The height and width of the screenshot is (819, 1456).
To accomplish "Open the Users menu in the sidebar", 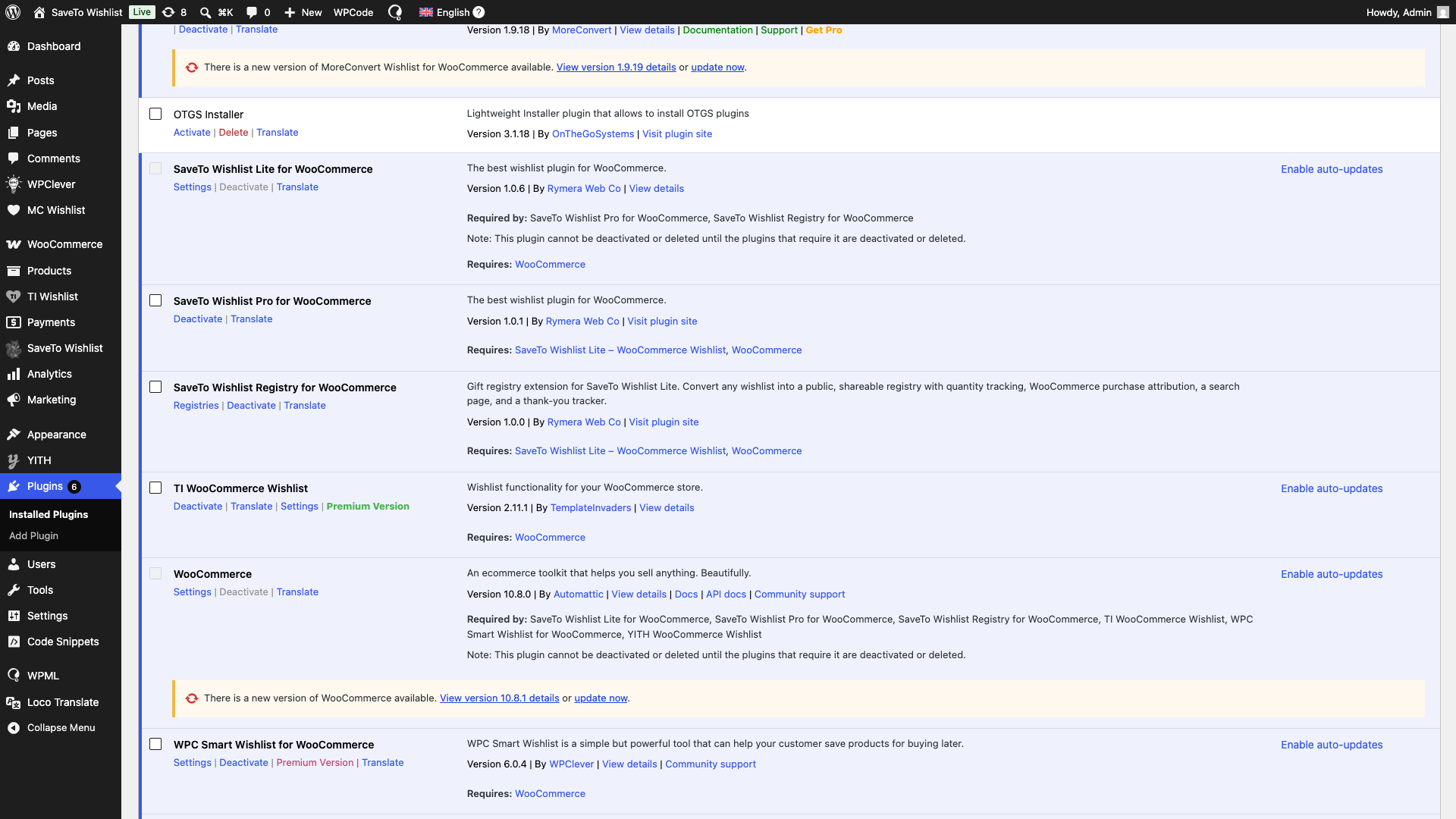I will 61,564.
